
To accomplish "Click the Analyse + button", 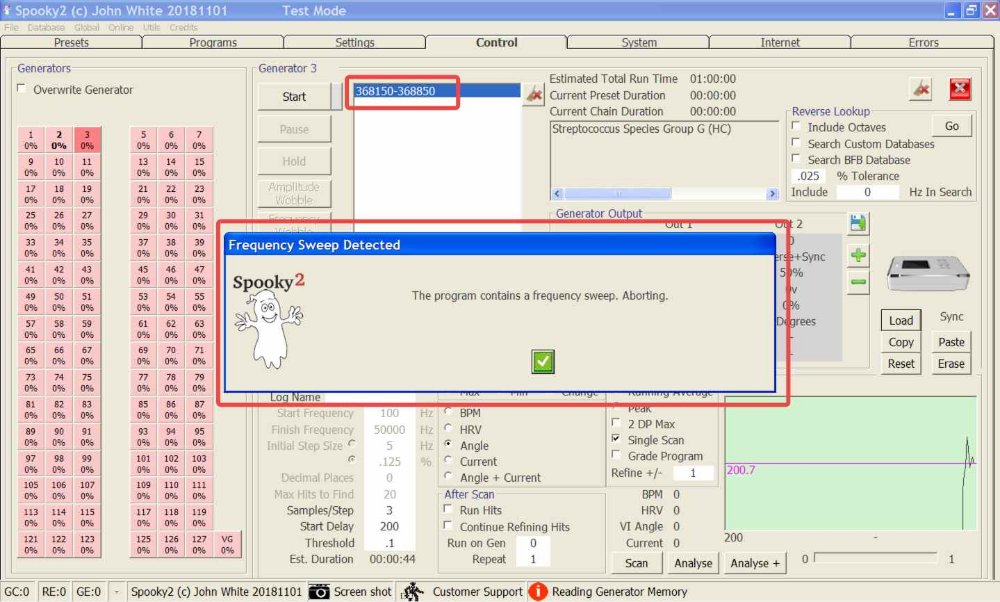I will pos(754,563).
